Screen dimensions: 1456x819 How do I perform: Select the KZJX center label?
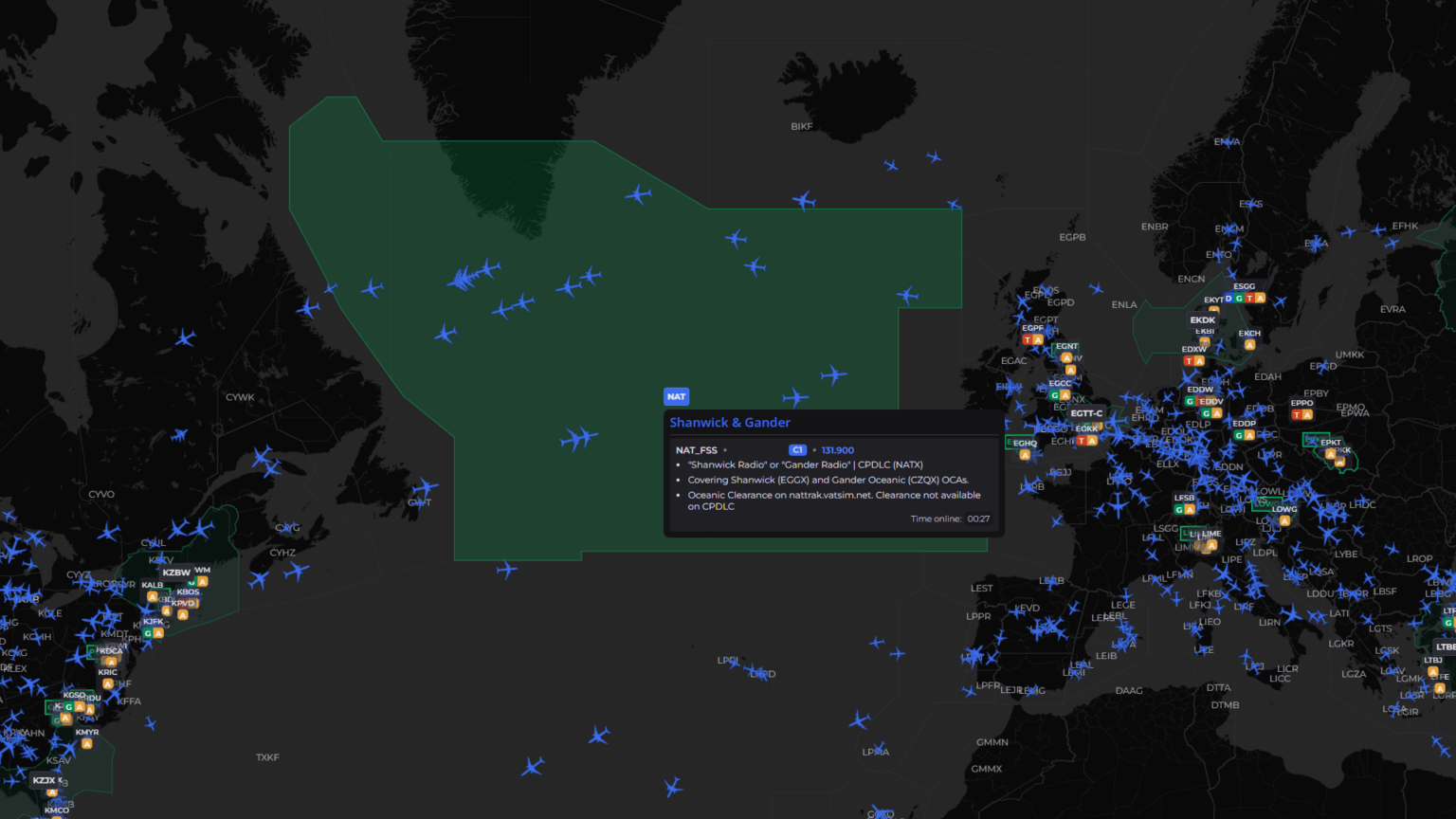[x=45, y=780]
